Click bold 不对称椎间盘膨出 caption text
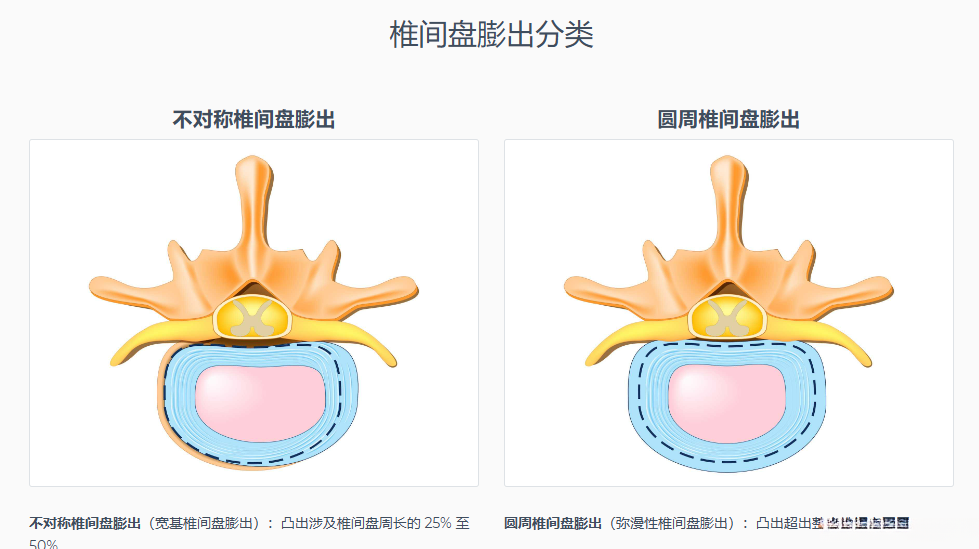Image resolution: width=979 pixels, height=549 pixels. coord(85,523)
